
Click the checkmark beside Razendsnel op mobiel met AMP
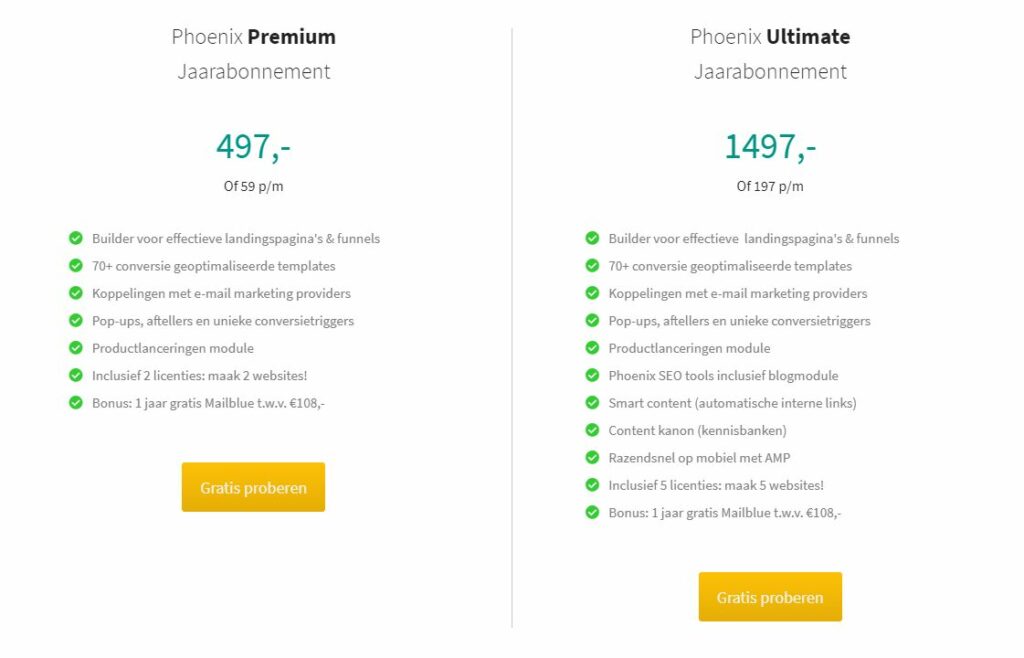590,457
